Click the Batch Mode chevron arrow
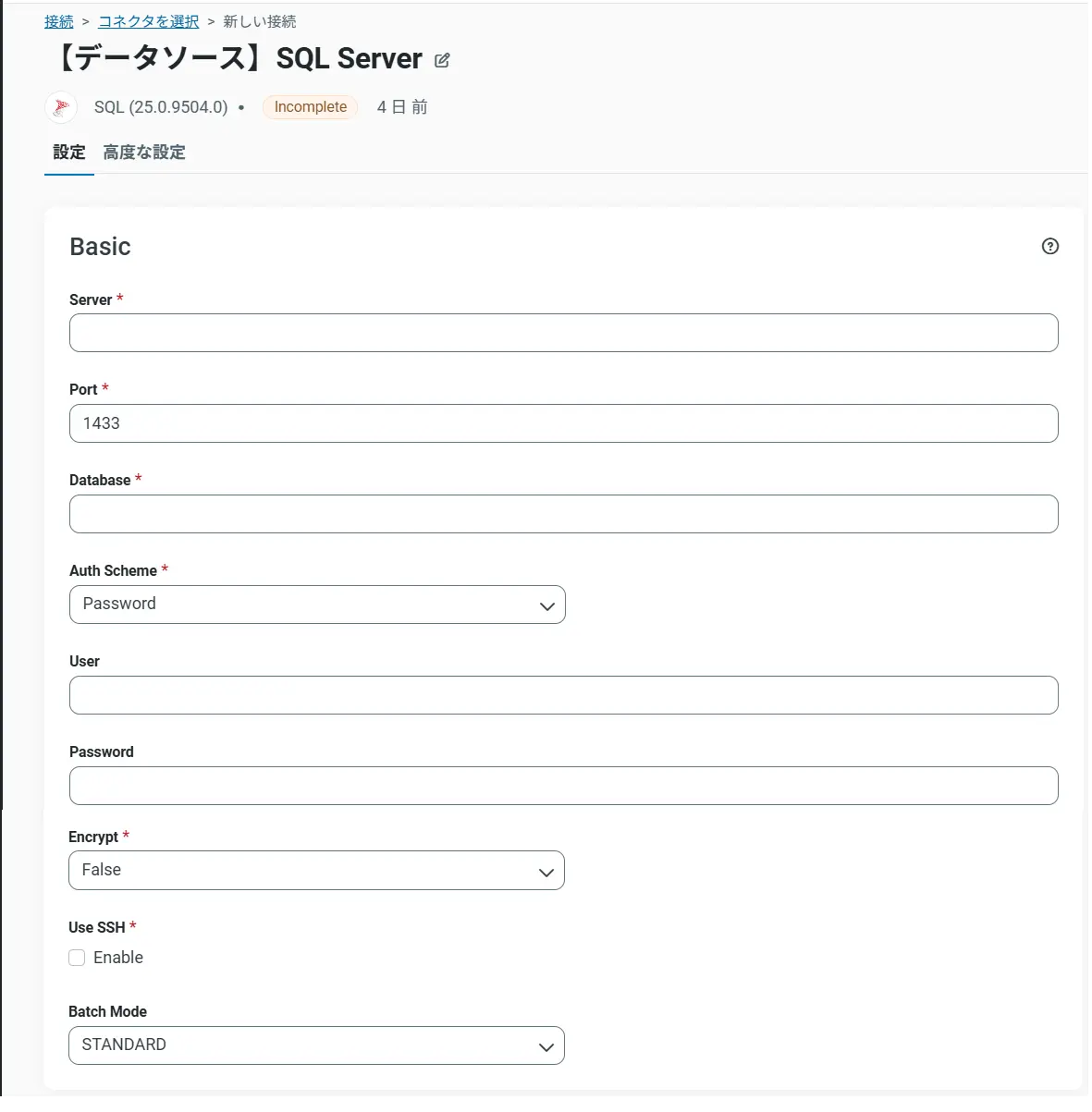 [546, 1047]
